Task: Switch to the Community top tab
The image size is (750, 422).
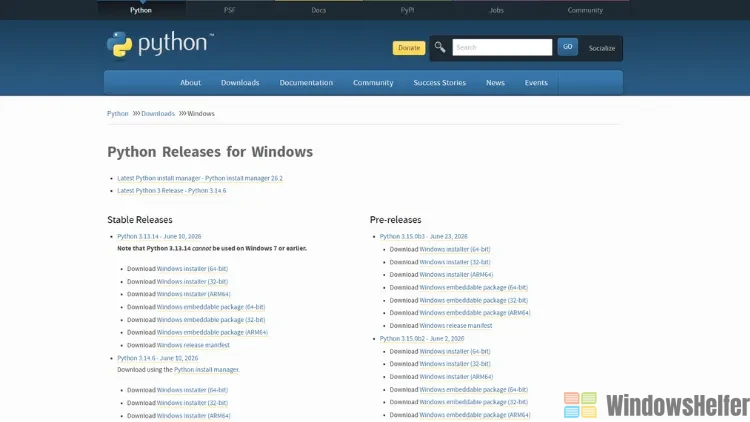Action: pos(585,10)
